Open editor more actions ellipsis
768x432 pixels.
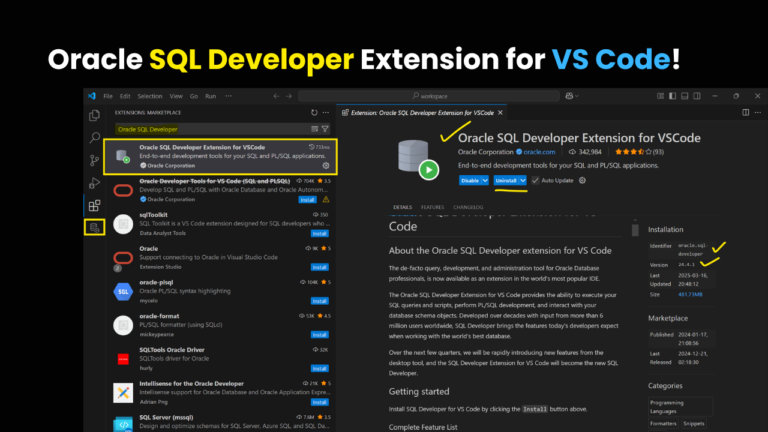[758, 113]
